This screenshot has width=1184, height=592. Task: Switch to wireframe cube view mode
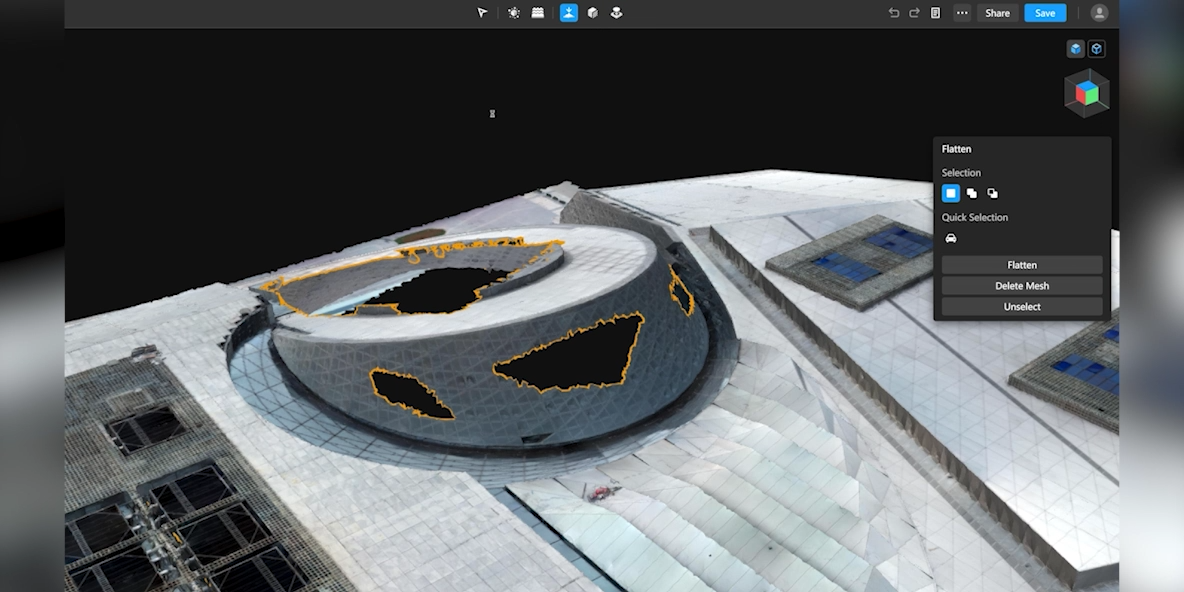click(1097, 49)
